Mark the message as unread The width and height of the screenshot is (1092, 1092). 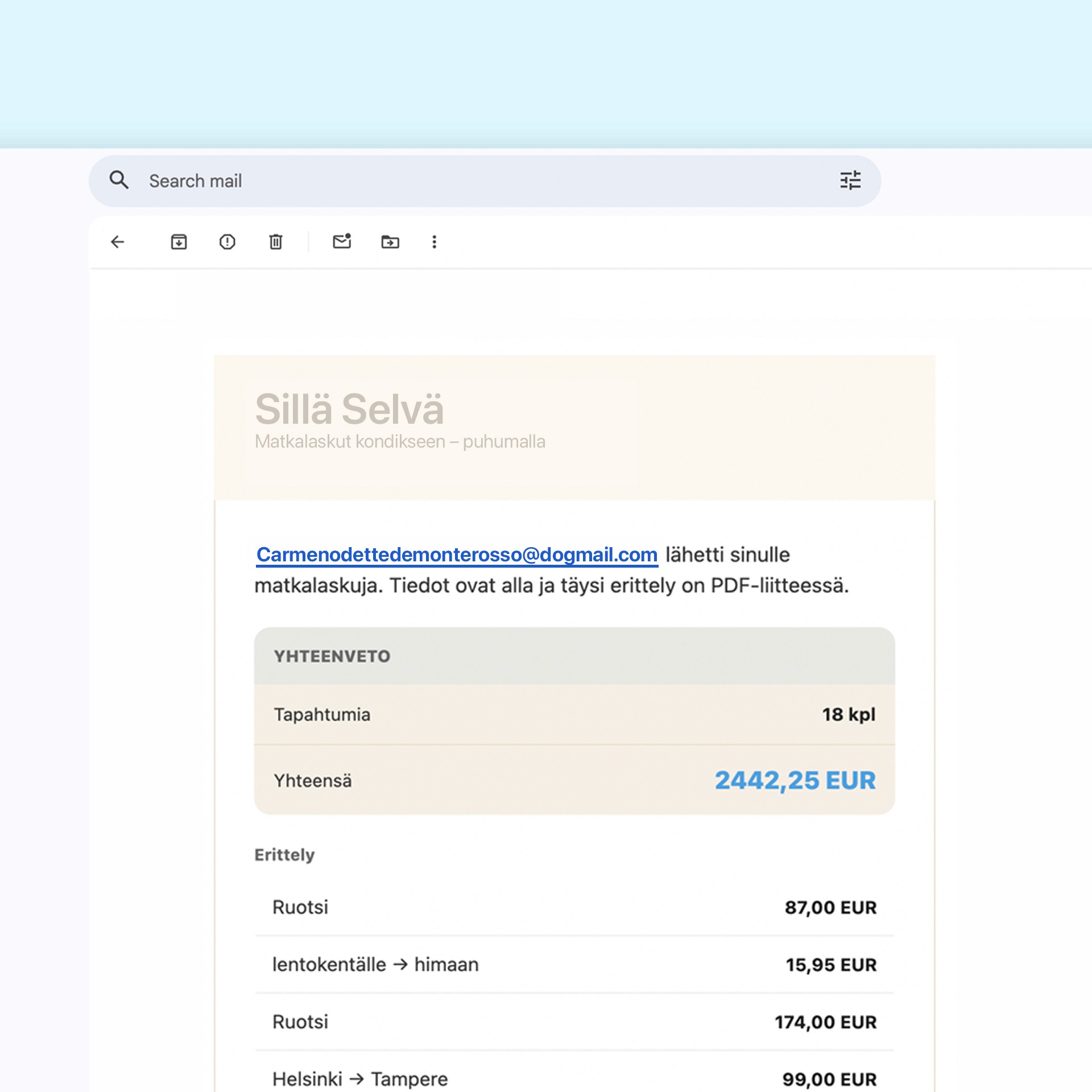pos(342,242)
